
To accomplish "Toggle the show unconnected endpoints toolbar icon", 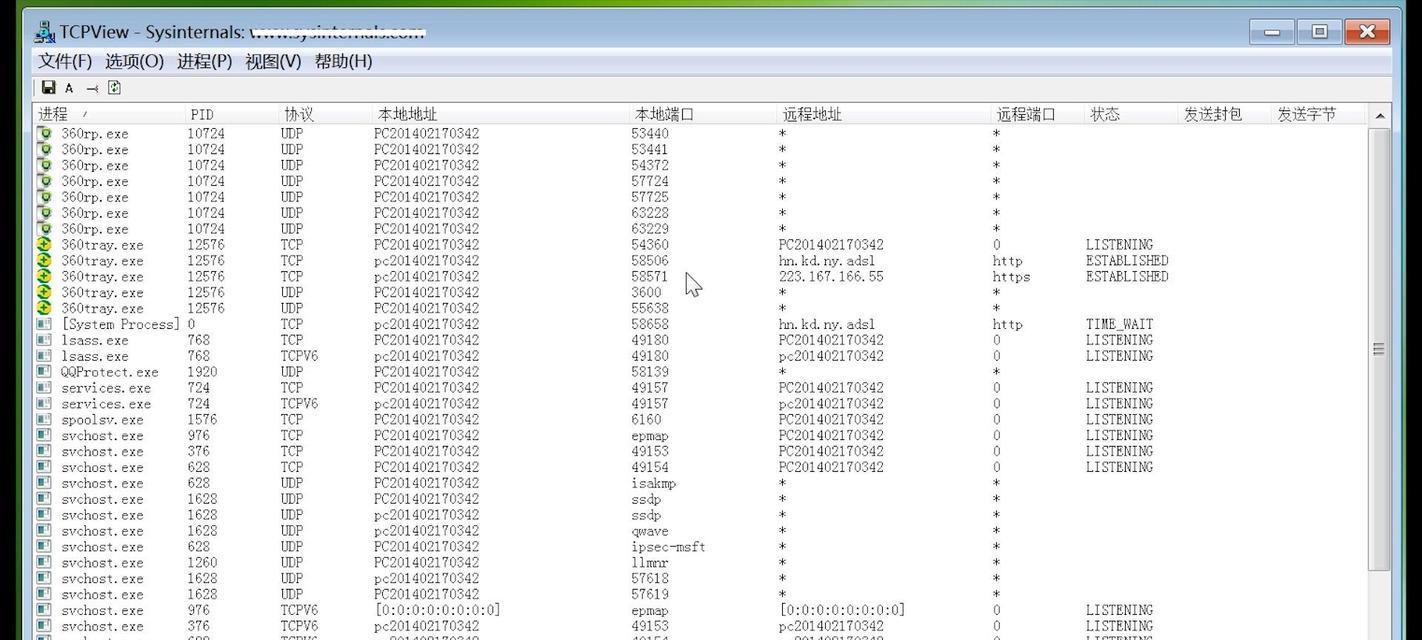I will [x=92, y=88].
